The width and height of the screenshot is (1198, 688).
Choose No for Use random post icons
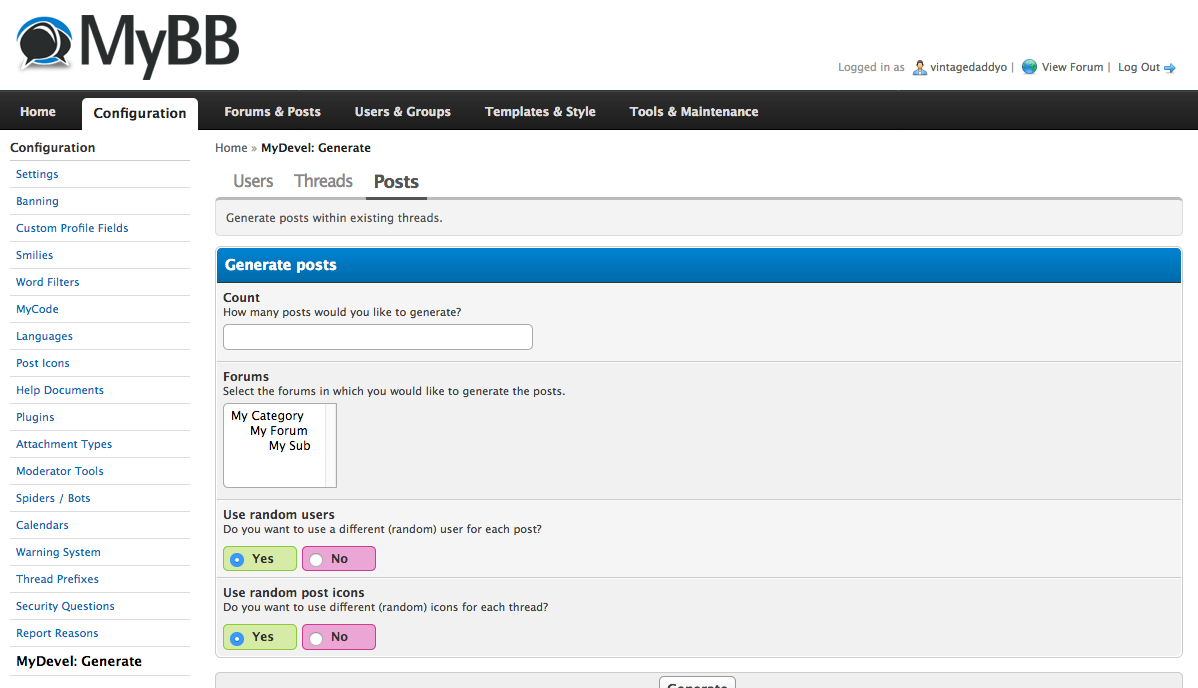click(316, 637)
